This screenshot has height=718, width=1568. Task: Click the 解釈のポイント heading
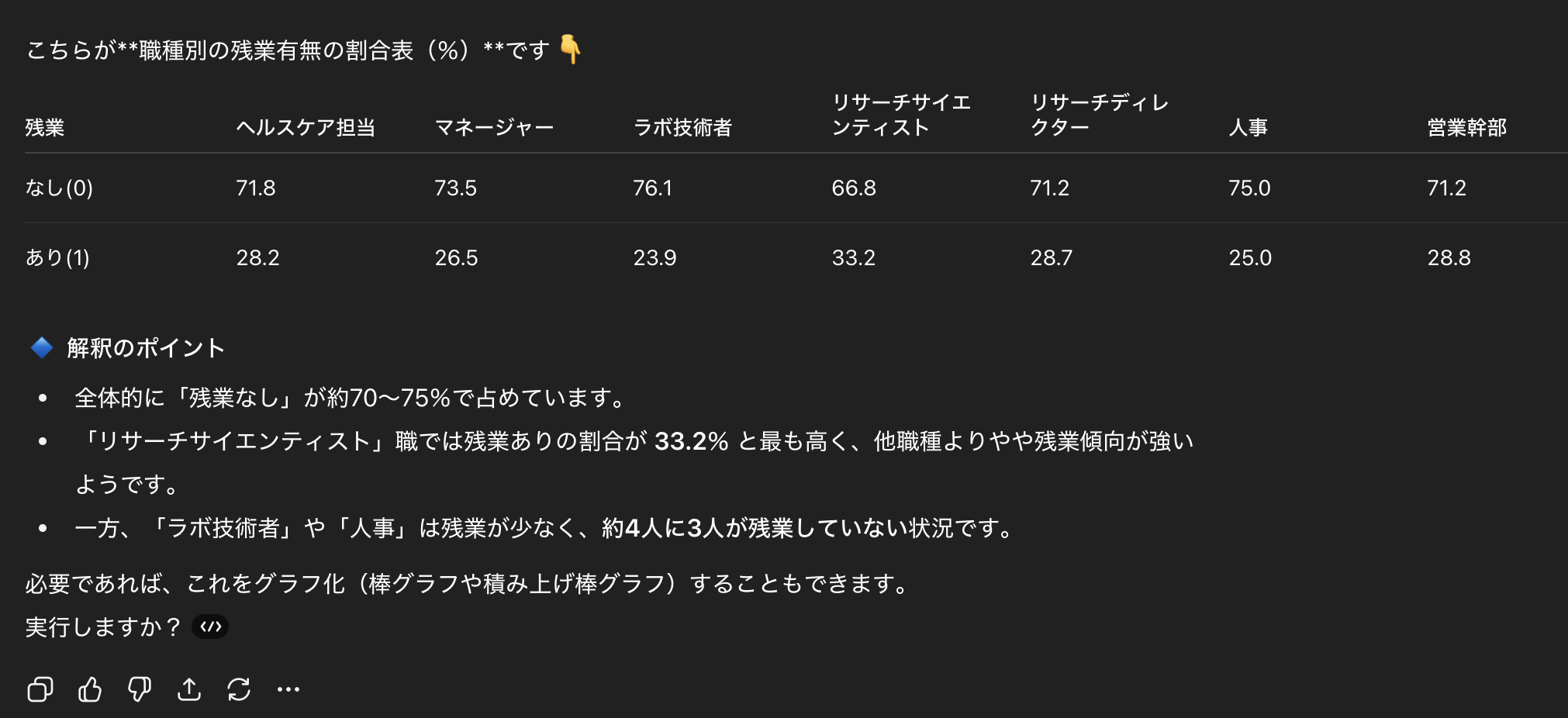[x=144, y=347]
